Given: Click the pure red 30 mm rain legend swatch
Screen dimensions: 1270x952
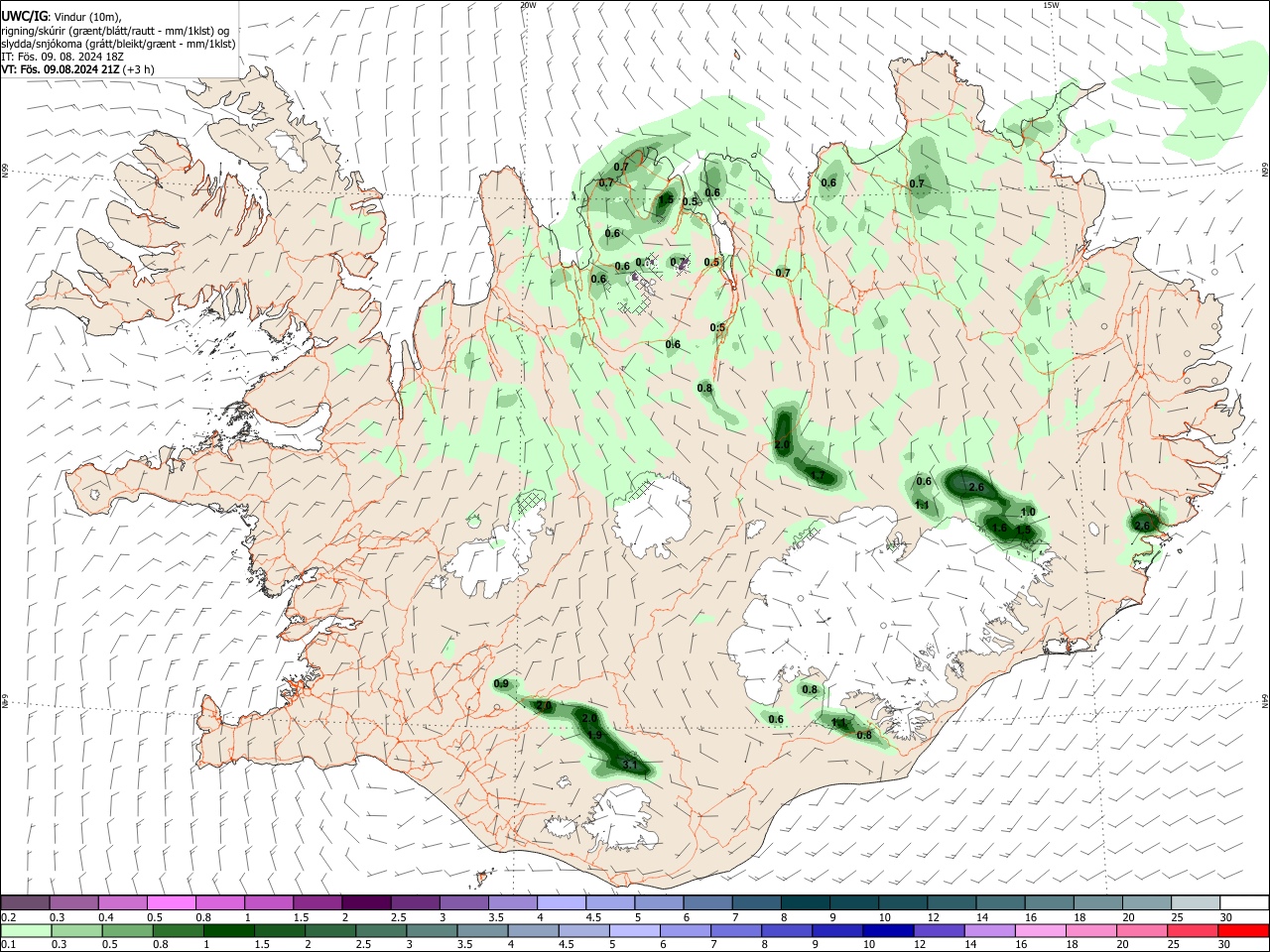Looking at the screenshot, I should (x=1244, y=930).
